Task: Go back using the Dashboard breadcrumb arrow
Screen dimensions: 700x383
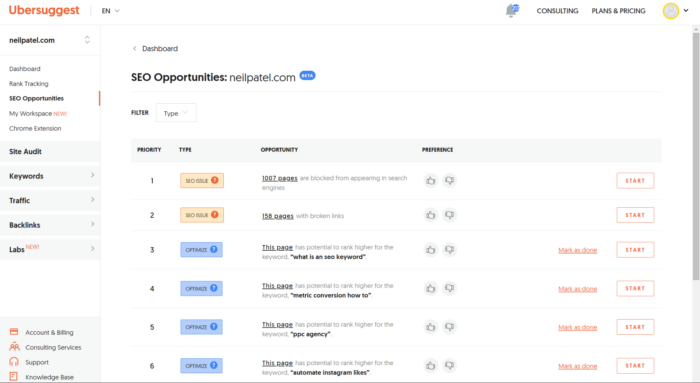Action: pos(134,48)
